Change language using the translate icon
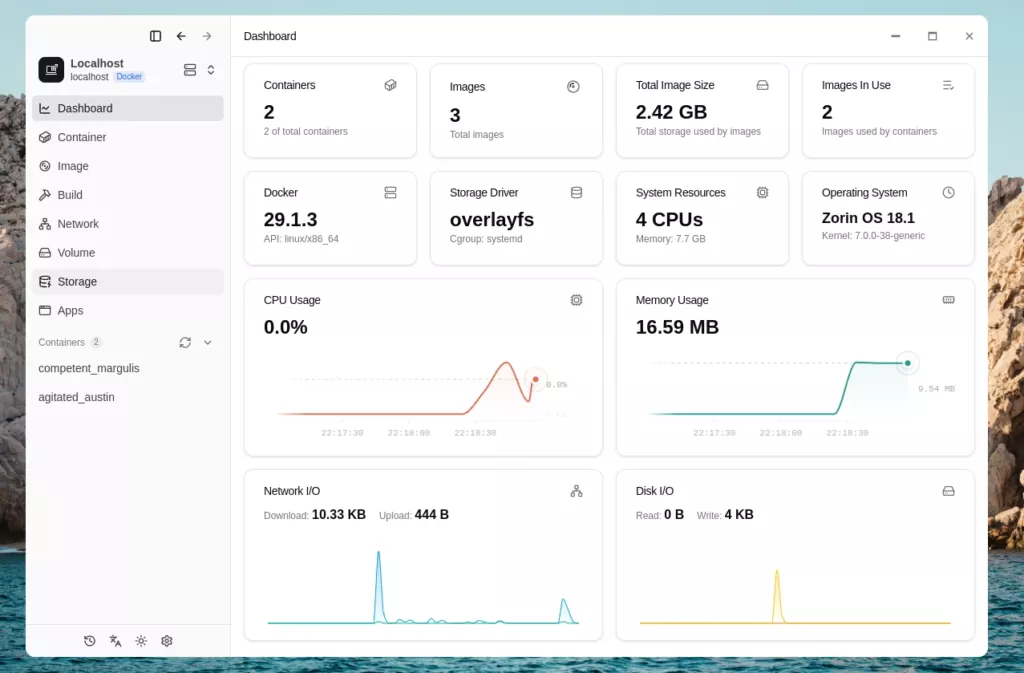Viewport: 1024px width, 673px height. (x=116, y=641)
